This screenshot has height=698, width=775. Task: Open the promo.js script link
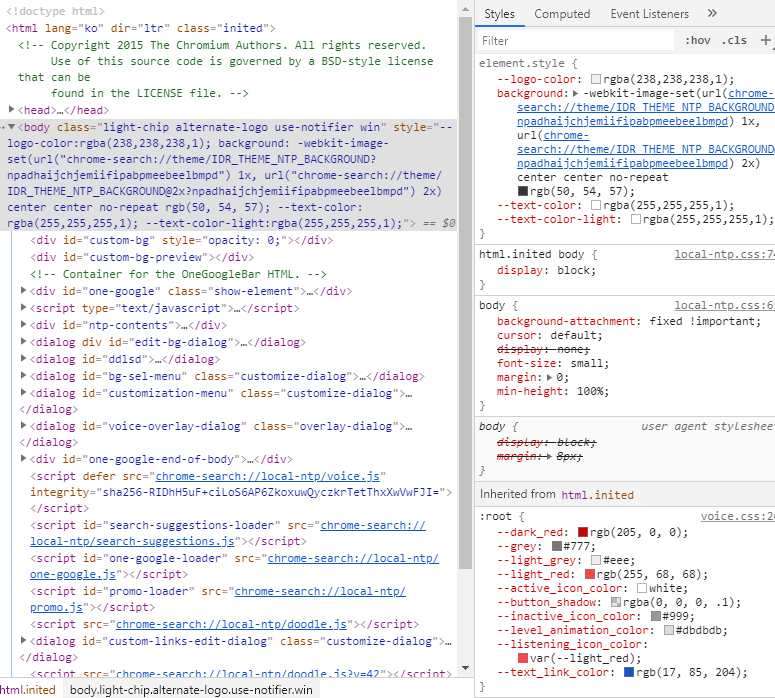(217, 599)
